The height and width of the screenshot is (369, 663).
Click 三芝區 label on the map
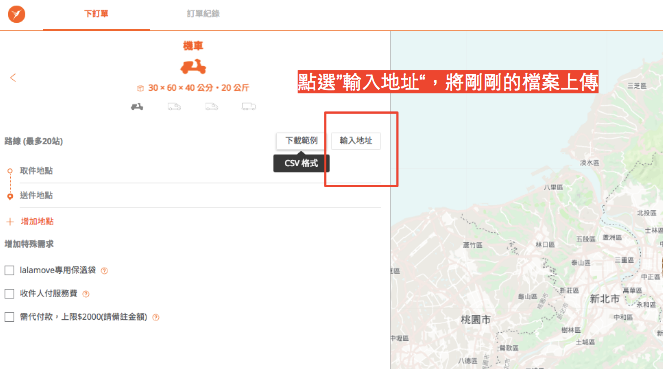point(637,86)
